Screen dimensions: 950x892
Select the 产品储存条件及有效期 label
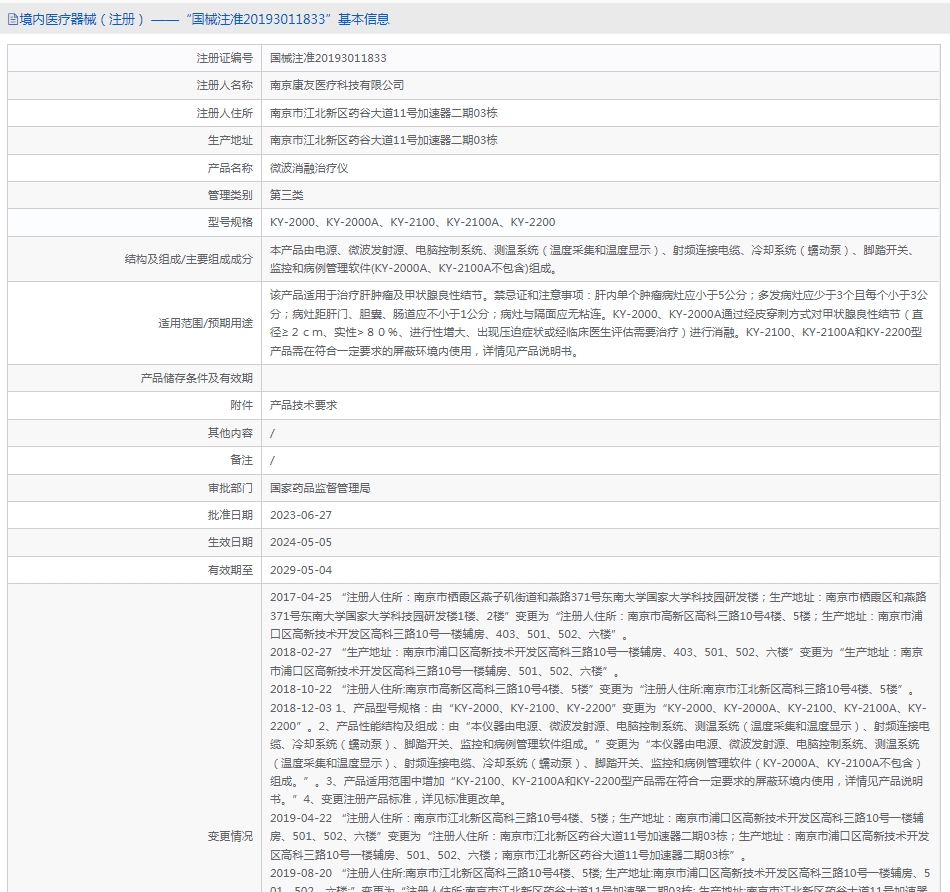tap(196, 378)
